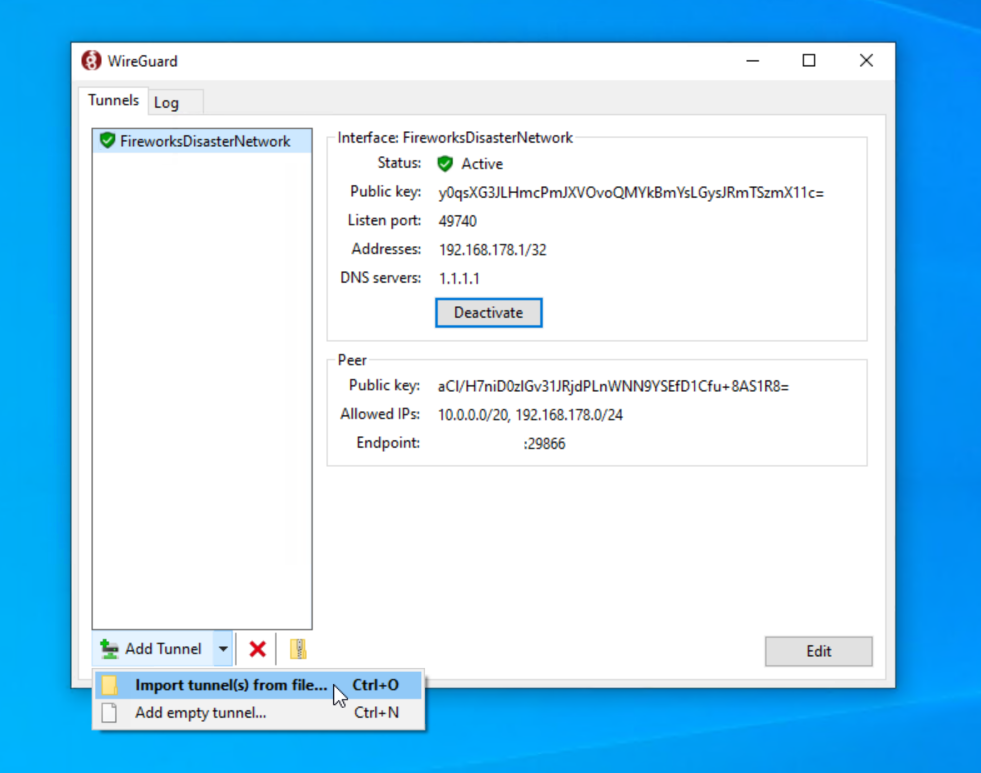Viewport: 981px width, 773px height.
Task: Maximize the WireGuard window
Action: [x=809, y=61]
